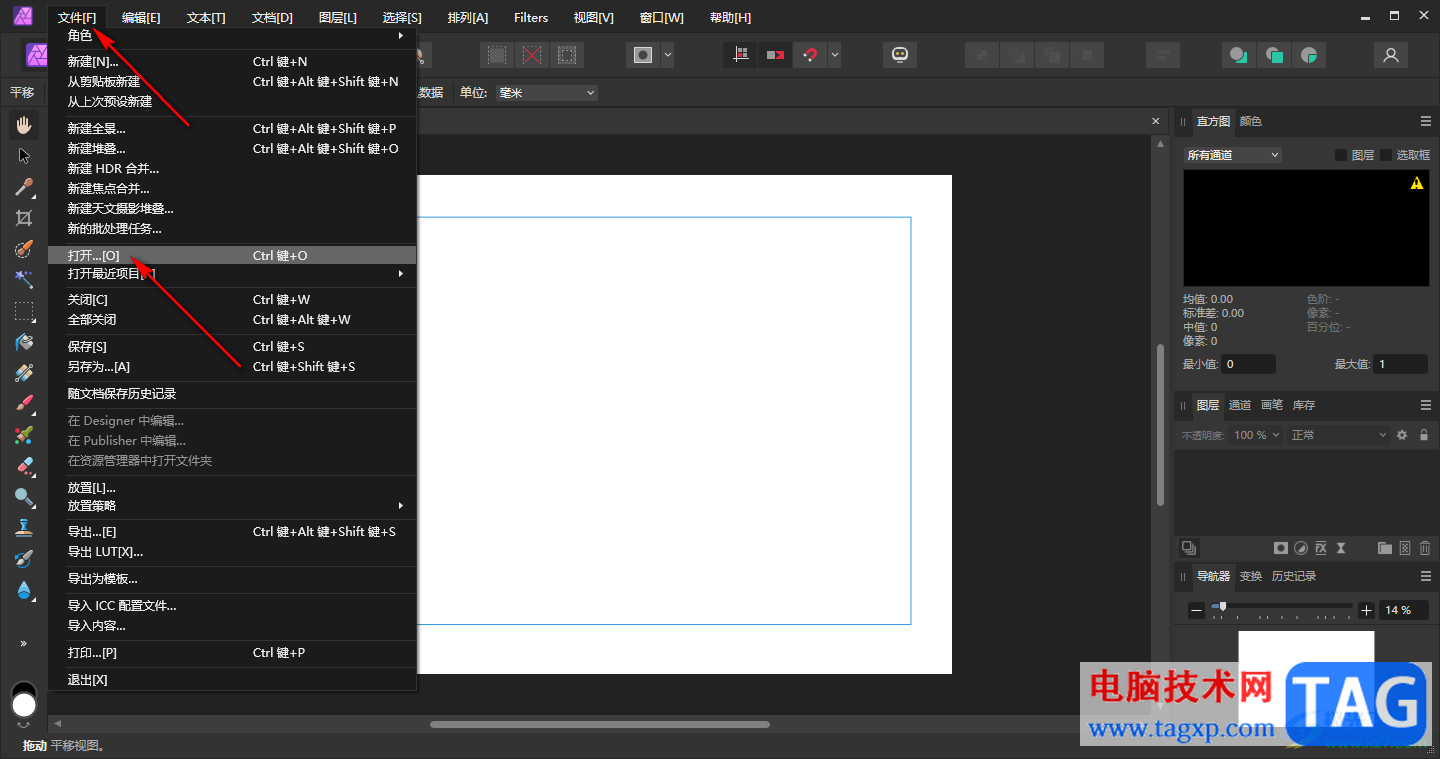Select the Paint Brush tool
1440x759 pixels.
25,404
